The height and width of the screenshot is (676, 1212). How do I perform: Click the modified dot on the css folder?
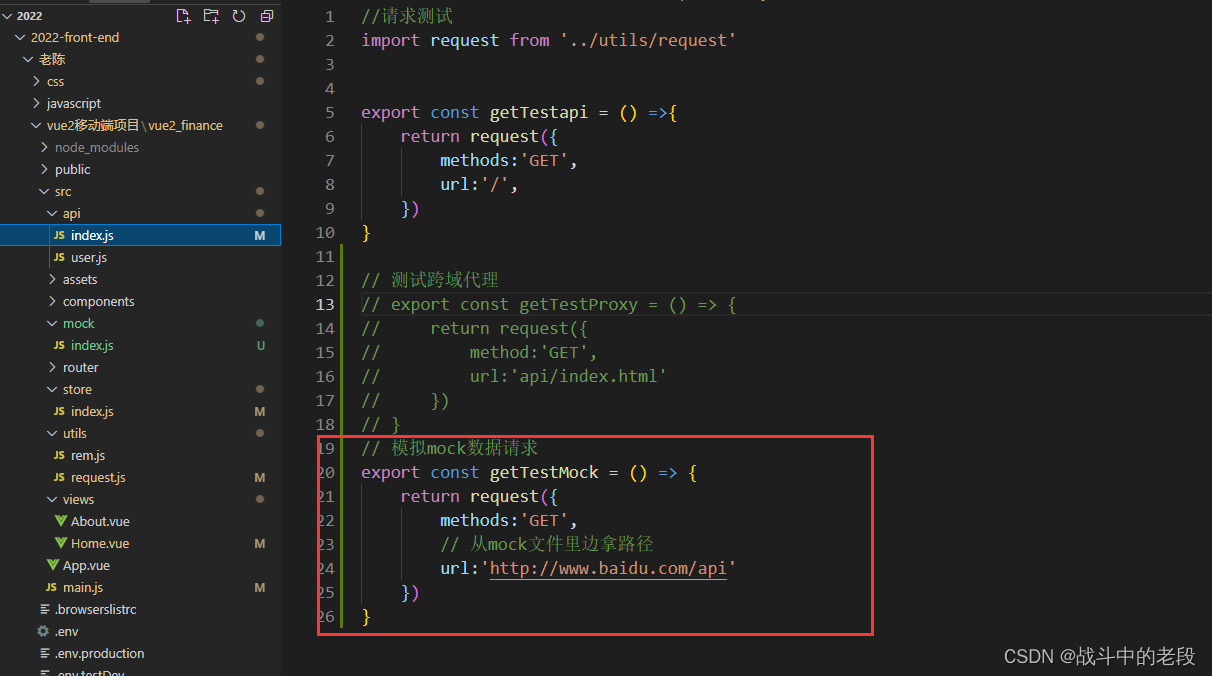[259, 81]
